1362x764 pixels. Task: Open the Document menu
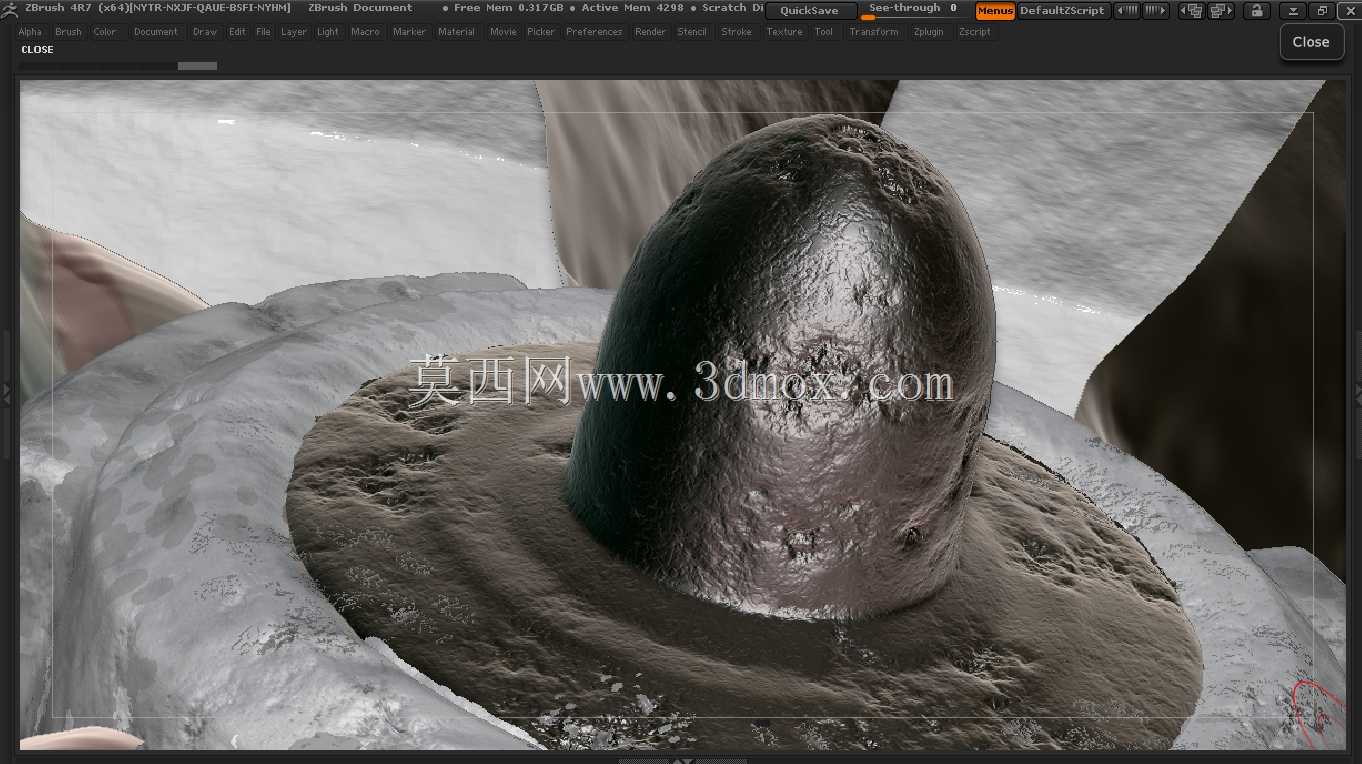point(156,32)
